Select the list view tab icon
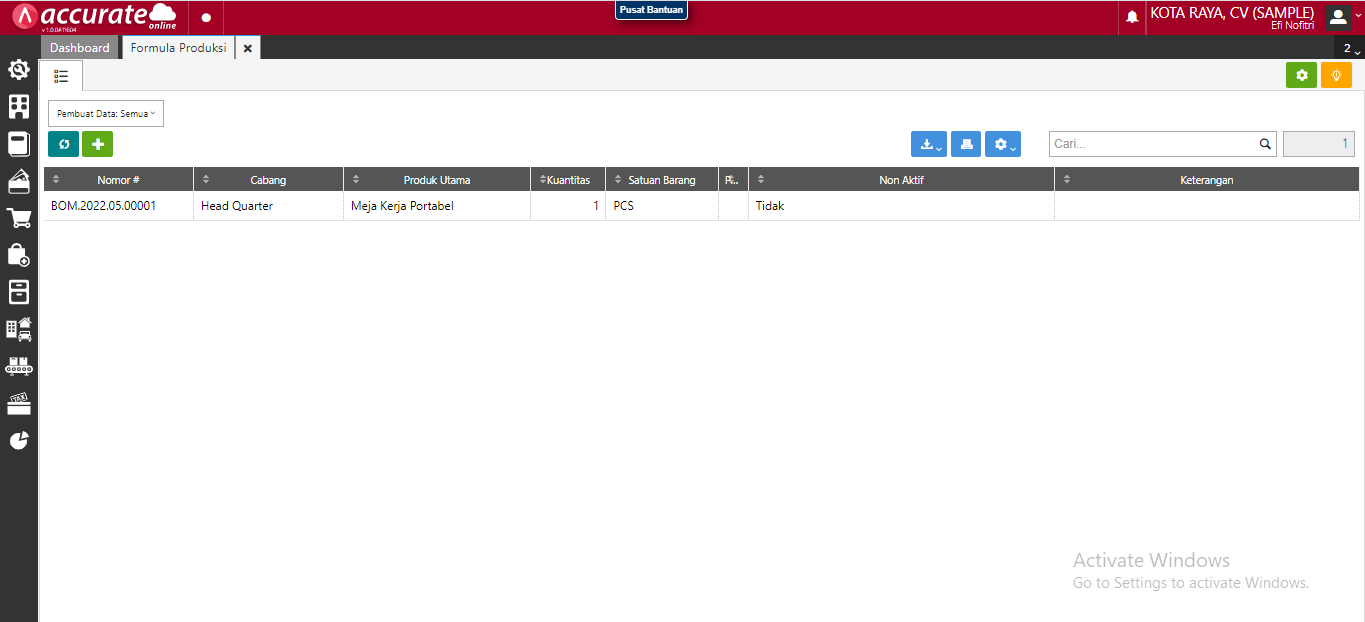This screenshot has width=1365, height=622. coord(61,76)
